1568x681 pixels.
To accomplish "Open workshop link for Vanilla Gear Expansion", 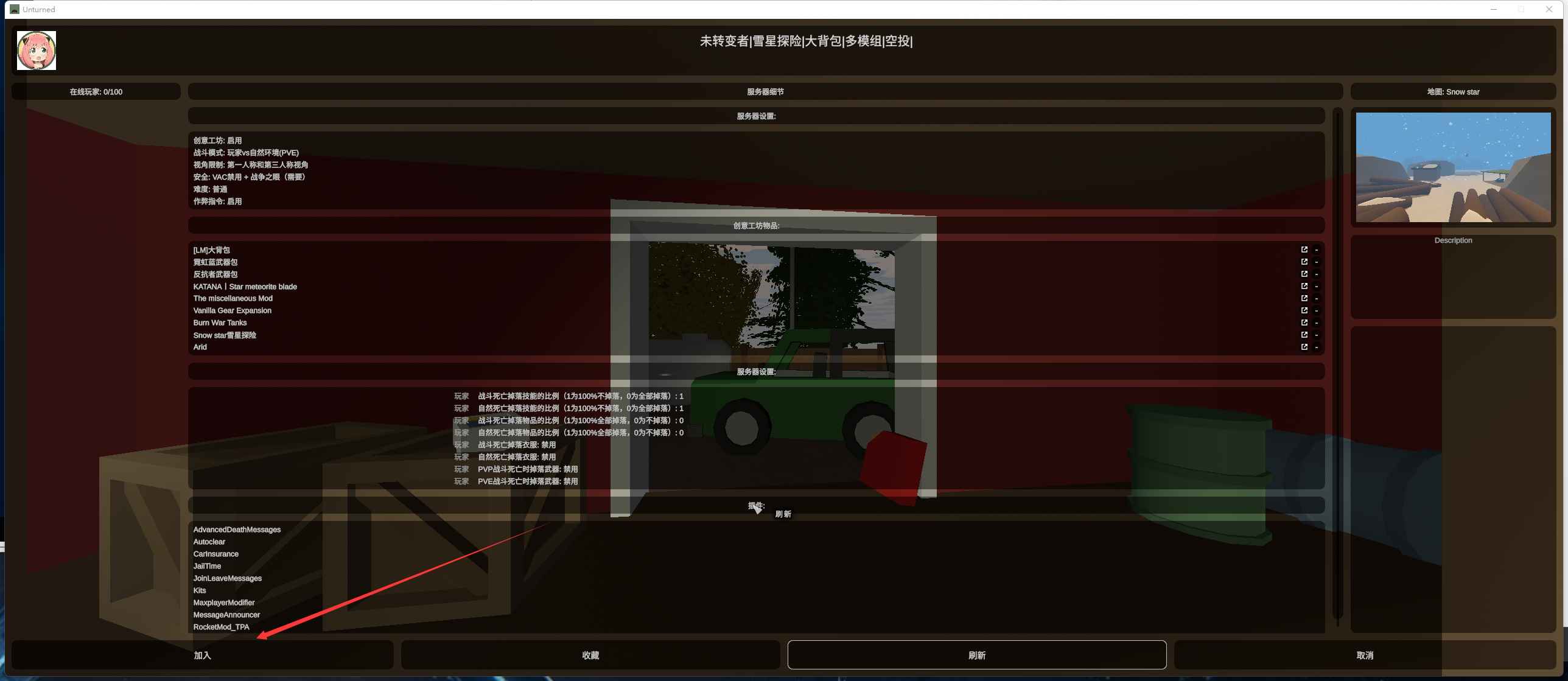I will 1304,310.
